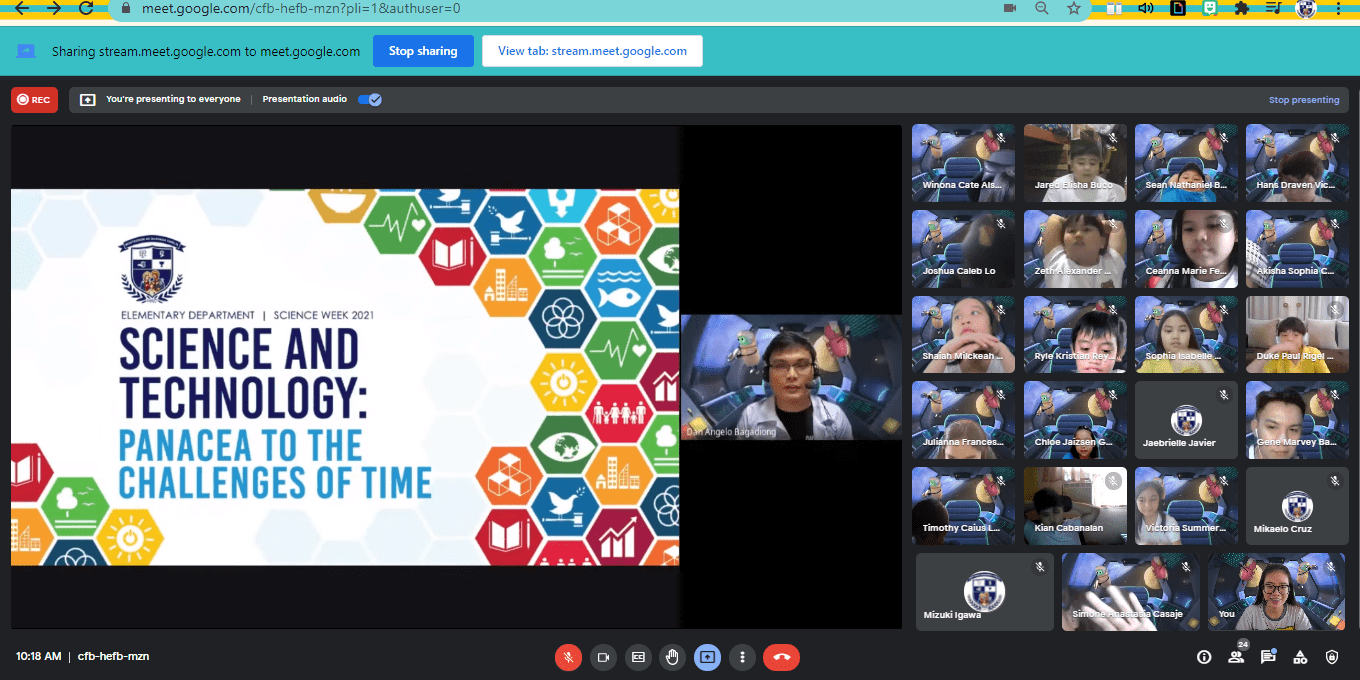Open more options three-dot menu

click(742, 657)
